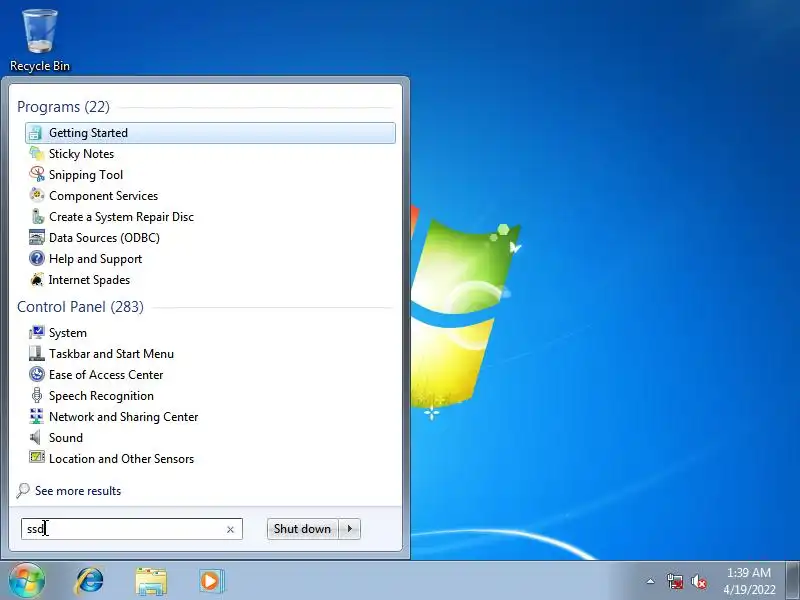Click the Control Panel (283) group header
Image resolution: width=800 pixels, height=600 pixels.
(80, 307)
